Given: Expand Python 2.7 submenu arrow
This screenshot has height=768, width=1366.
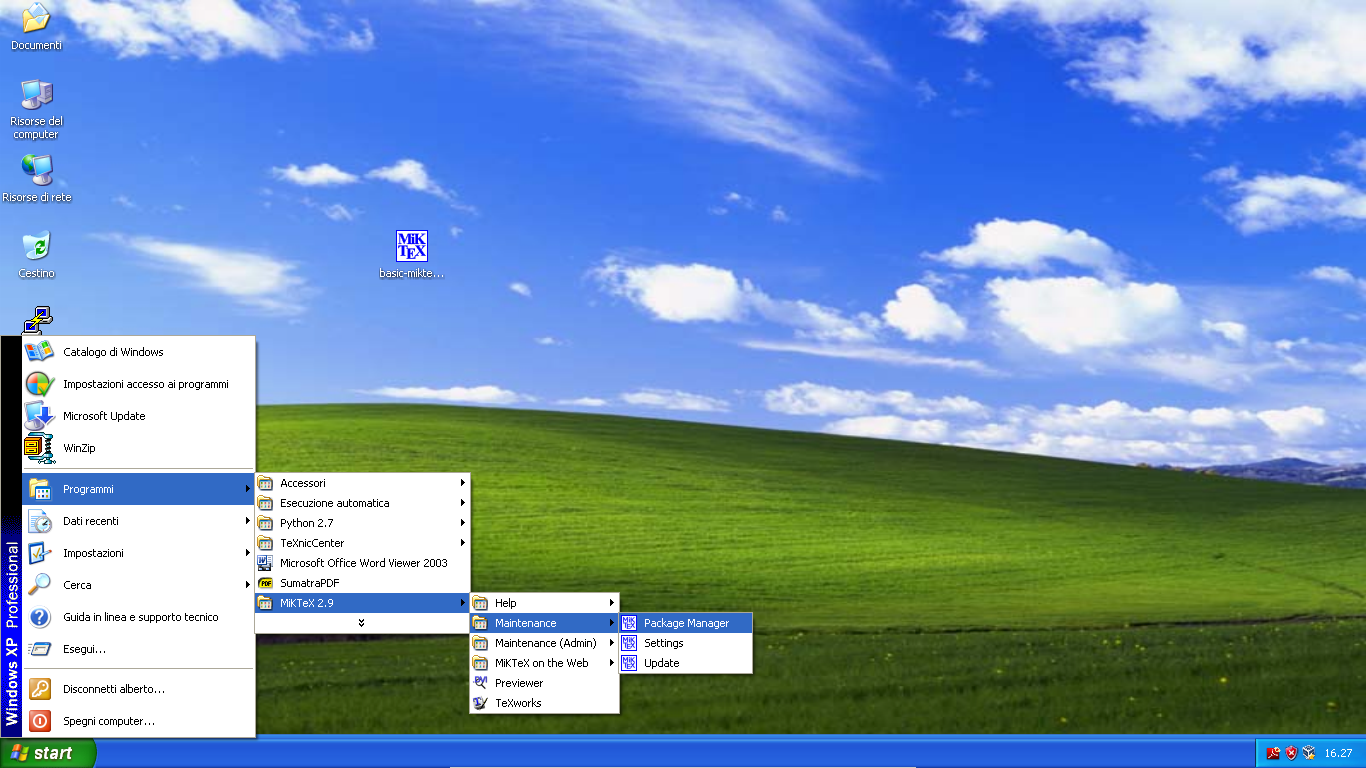Looking at the screenshot, I should (463, 523).
